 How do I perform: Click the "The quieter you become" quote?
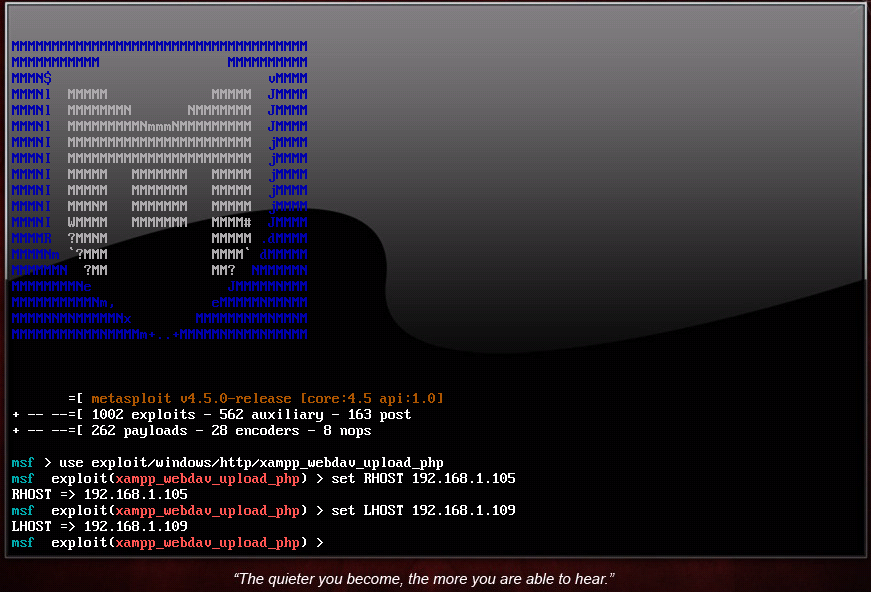click(x=424, y=579)
